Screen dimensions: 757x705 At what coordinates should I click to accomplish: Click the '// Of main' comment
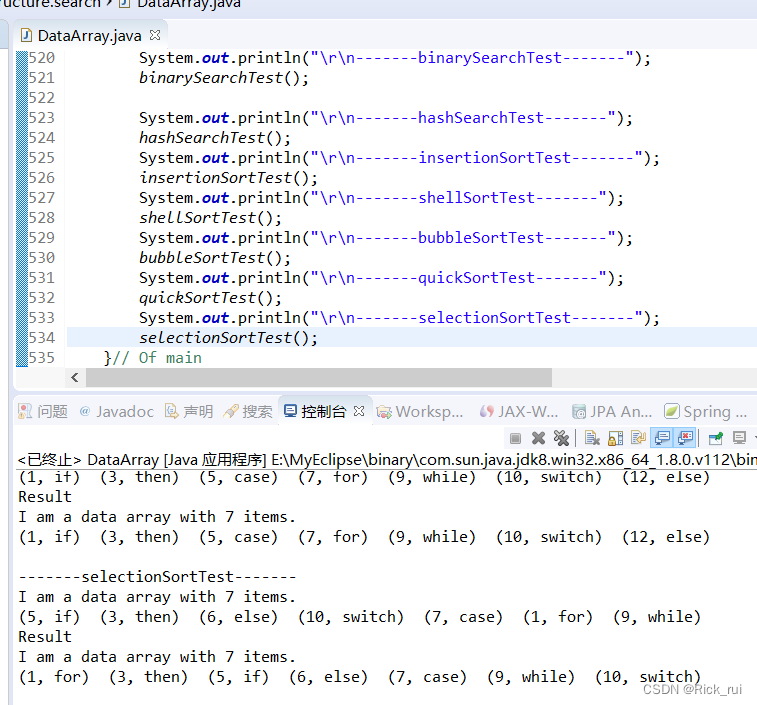157,358
